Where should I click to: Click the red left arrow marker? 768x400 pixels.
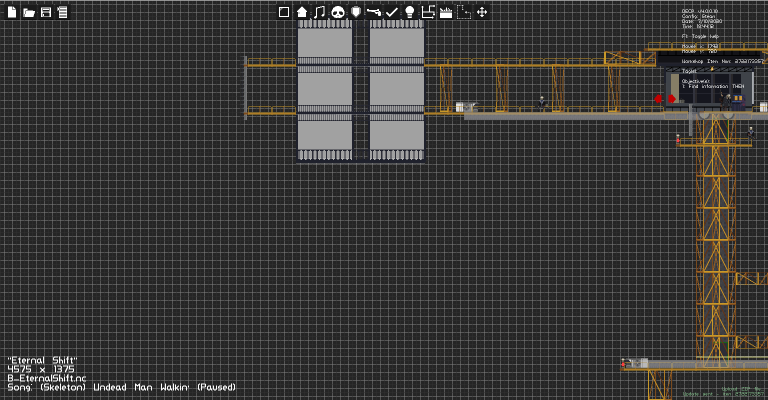658,99
